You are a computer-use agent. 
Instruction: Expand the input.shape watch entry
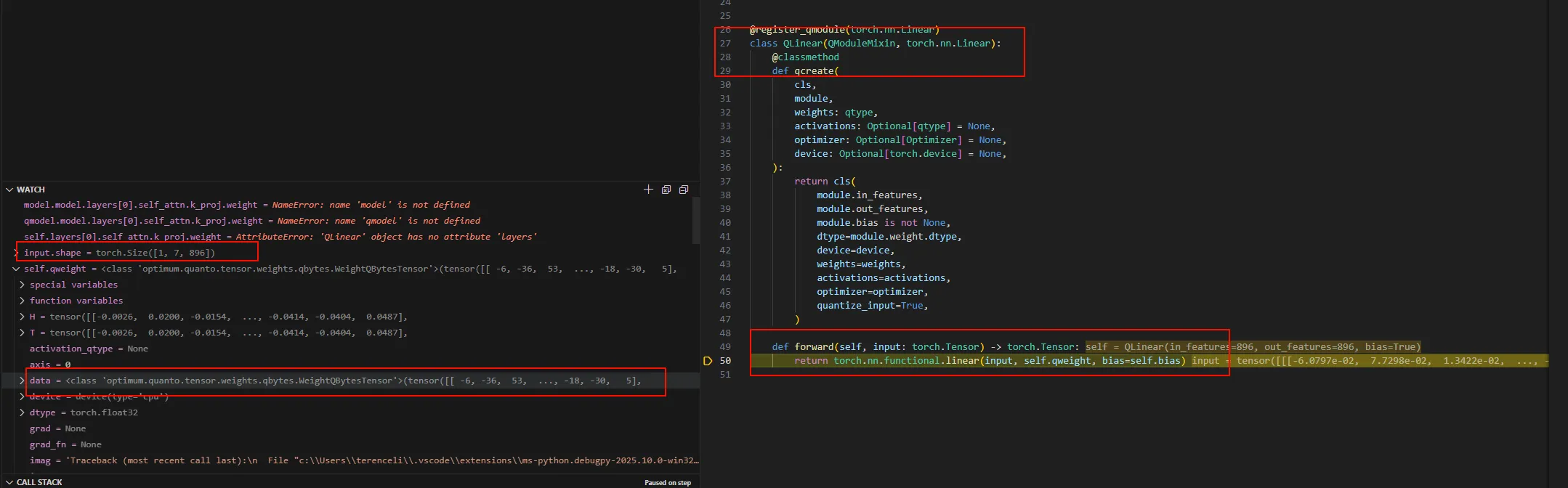point(16,253)
